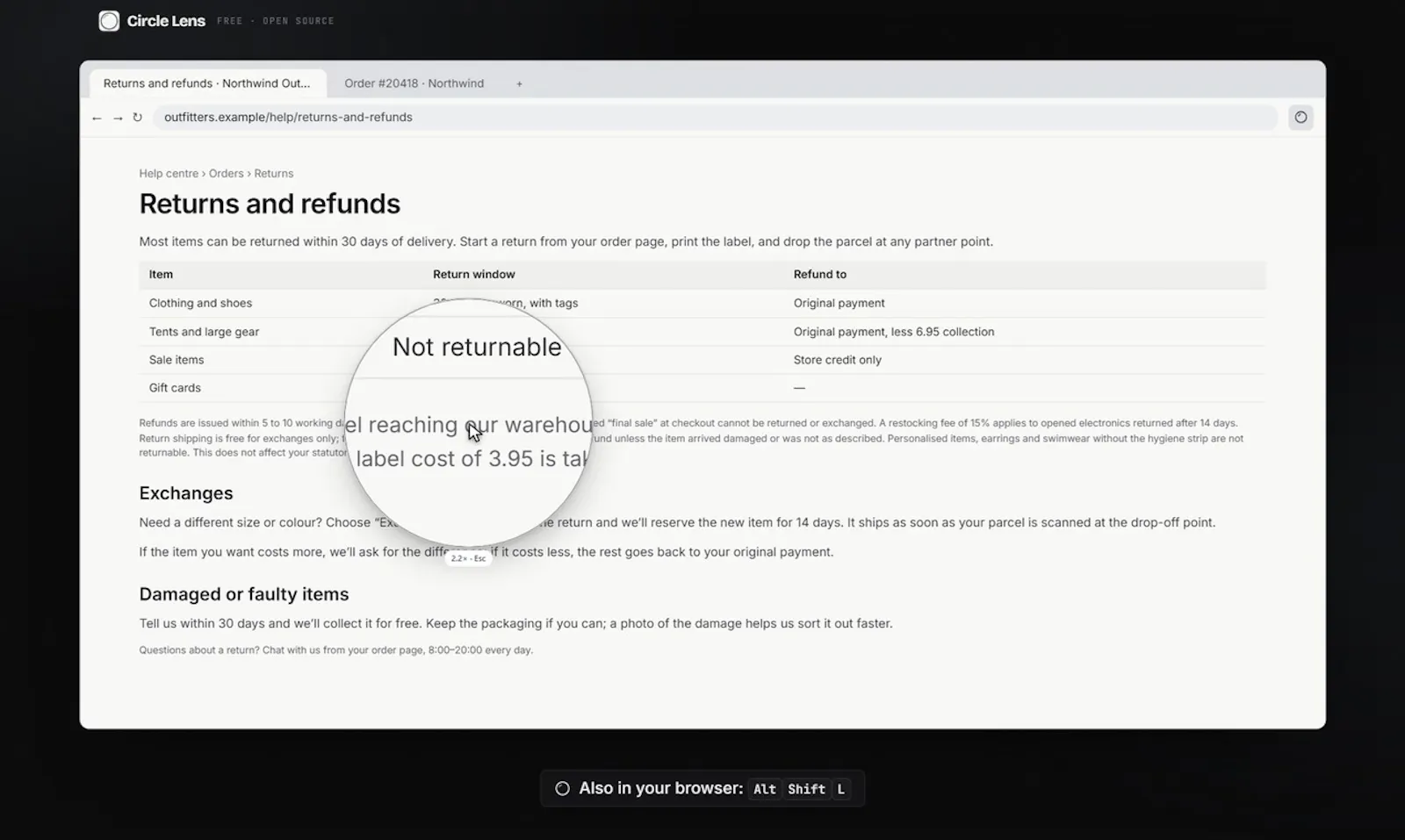Click the "Not returnable" text inside the lens

coord(477,347)
